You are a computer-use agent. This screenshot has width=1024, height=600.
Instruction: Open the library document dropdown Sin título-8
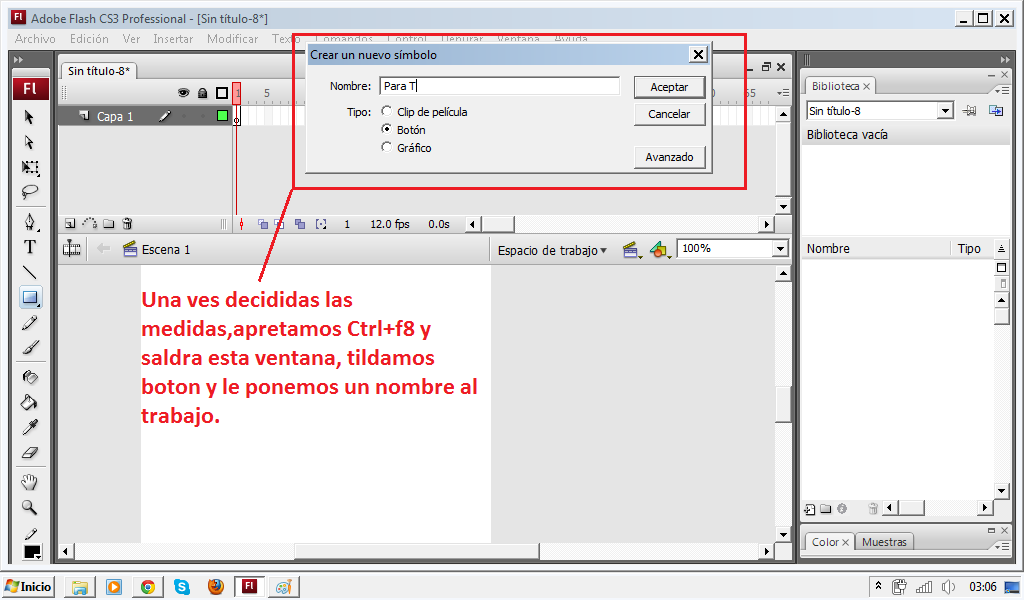(x=945, y=111)
